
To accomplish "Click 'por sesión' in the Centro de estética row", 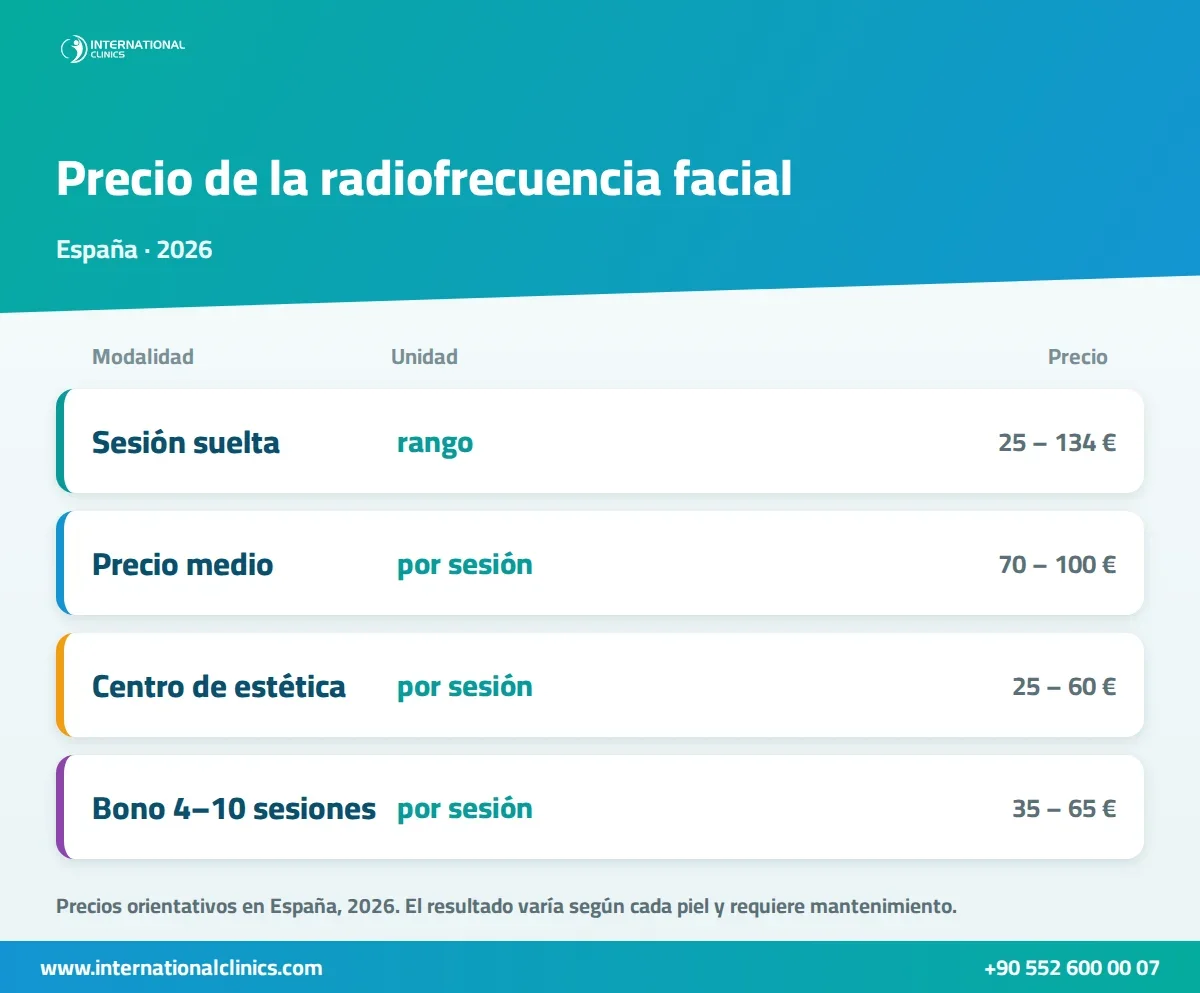I will click(465, 687).
